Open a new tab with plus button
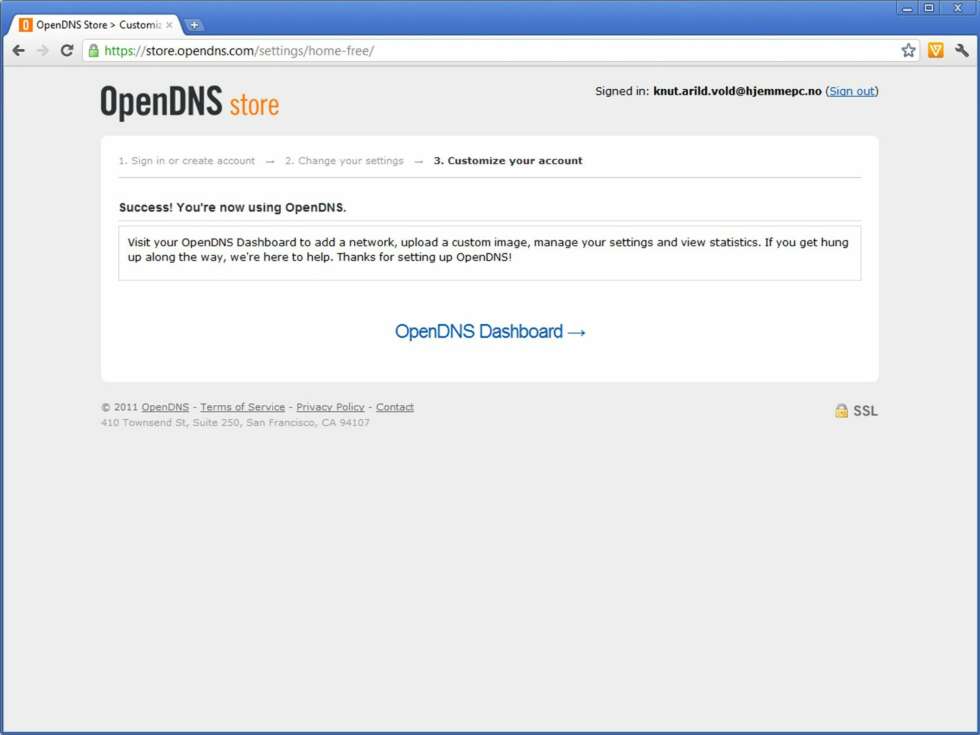980x735 pixels. [x=194, y=25]
